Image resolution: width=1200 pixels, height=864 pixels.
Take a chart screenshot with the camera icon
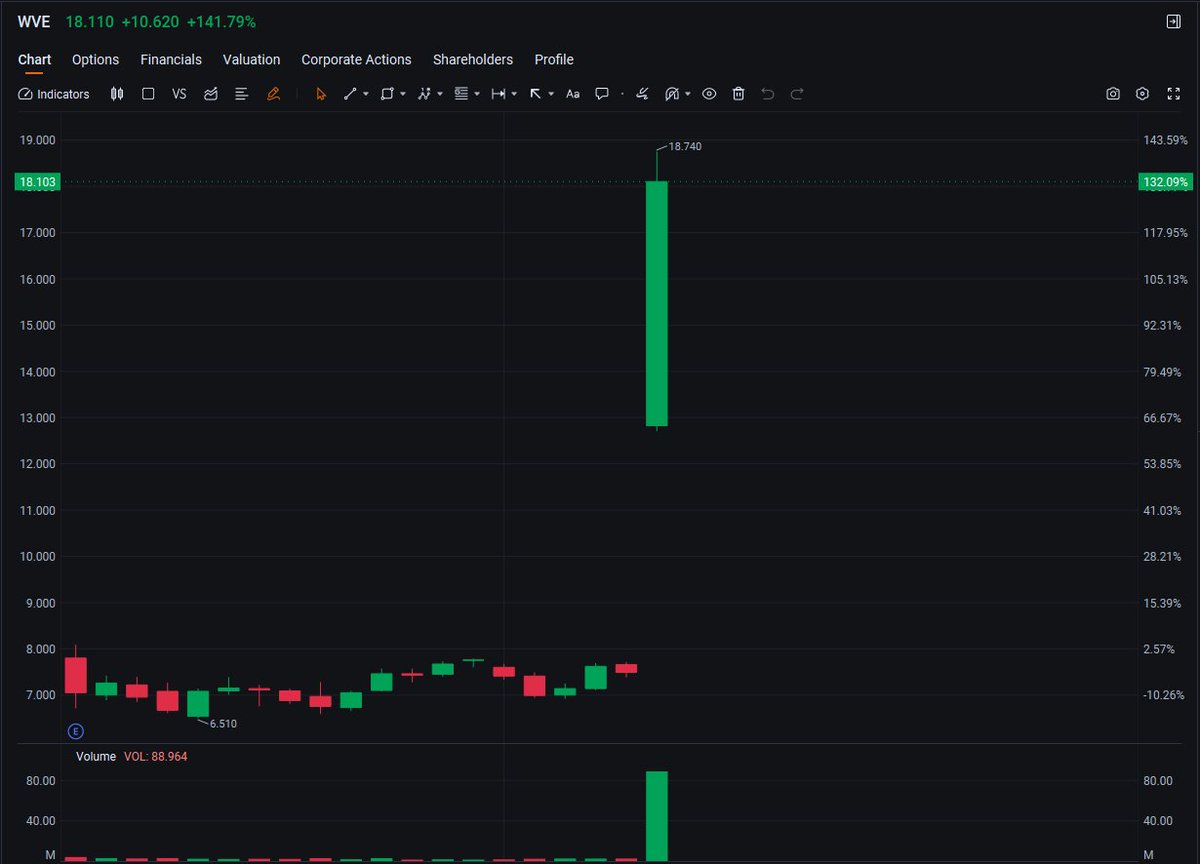(x=1113, y=93)
